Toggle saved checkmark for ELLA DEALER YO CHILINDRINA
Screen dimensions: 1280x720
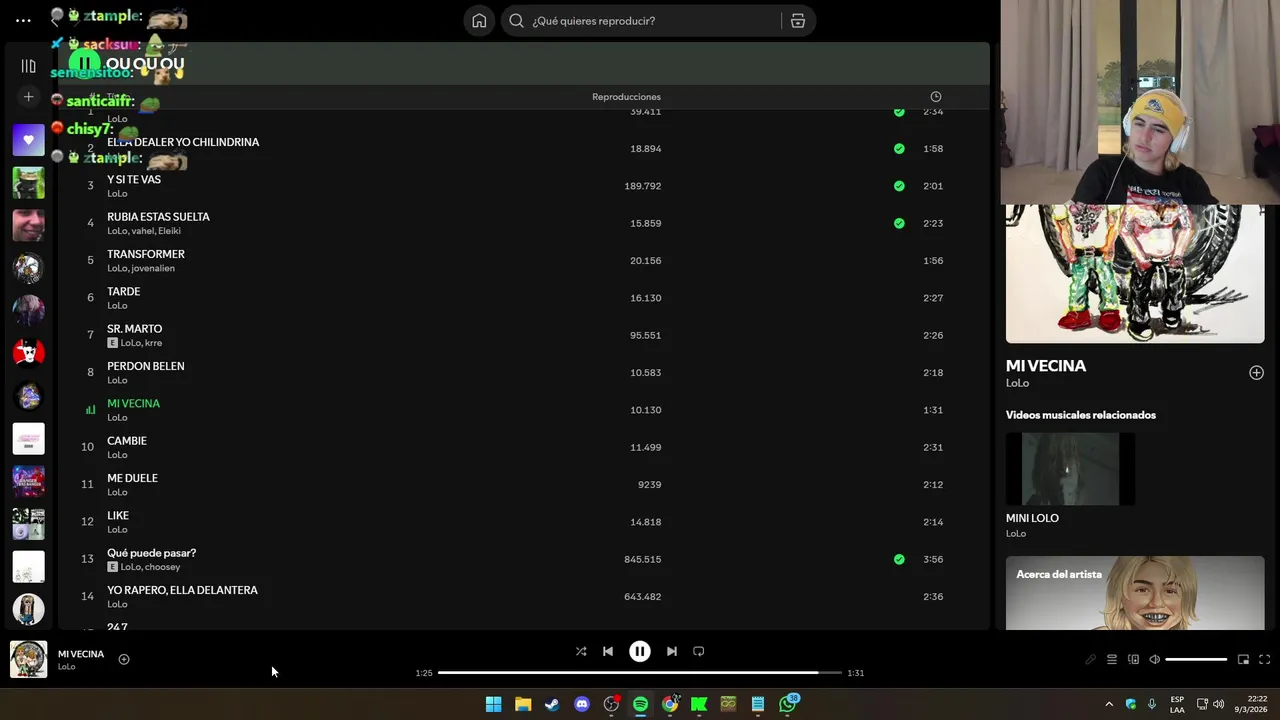coord(899,149)
